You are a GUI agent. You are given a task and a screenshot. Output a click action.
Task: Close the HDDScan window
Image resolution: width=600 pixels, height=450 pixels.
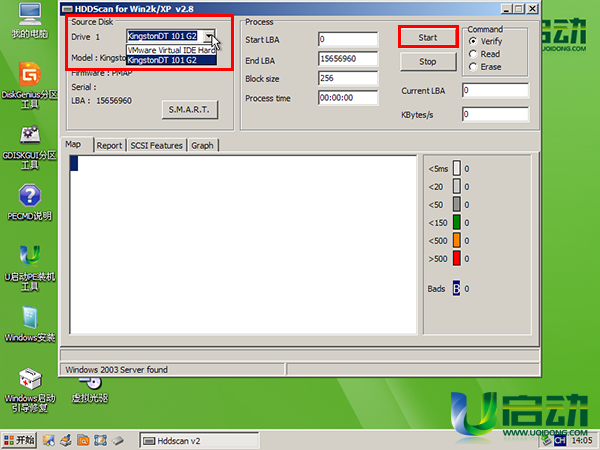pyautogui.click(x=532, y=8)
